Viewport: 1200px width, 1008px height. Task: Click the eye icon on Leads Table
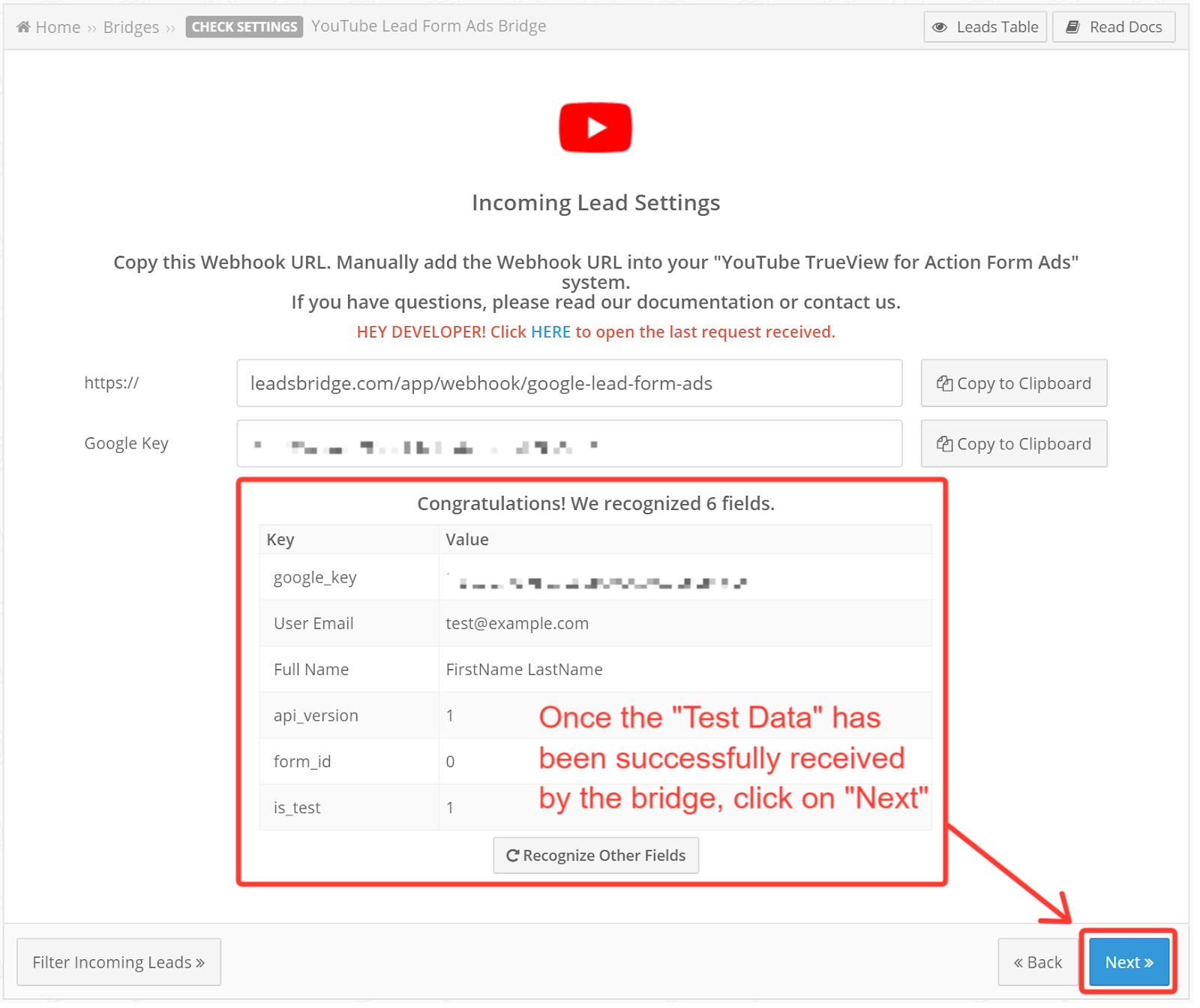(x=940, y=27)
